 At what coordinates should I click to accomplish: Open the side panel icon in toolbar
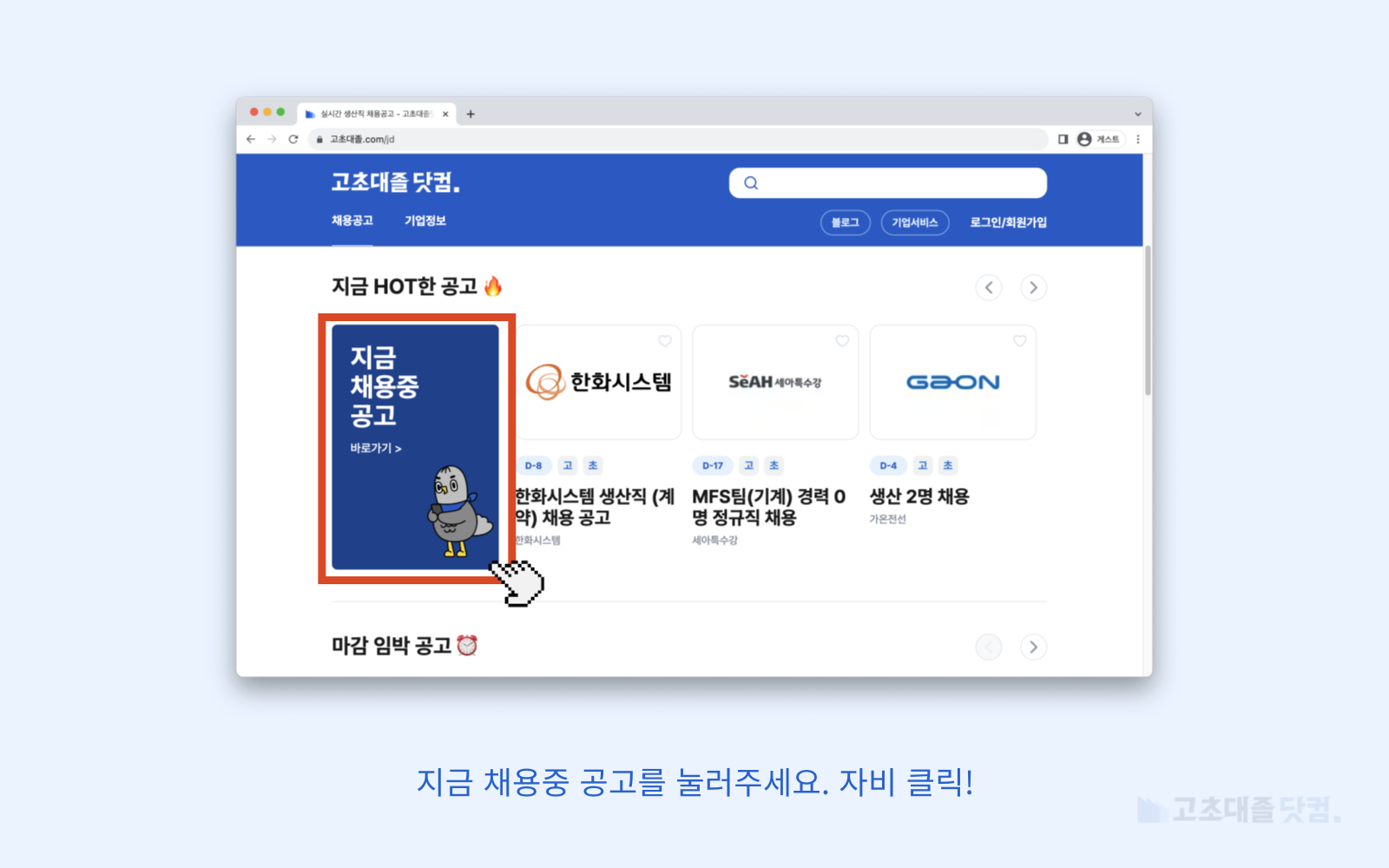click(x=1063, y=139)
